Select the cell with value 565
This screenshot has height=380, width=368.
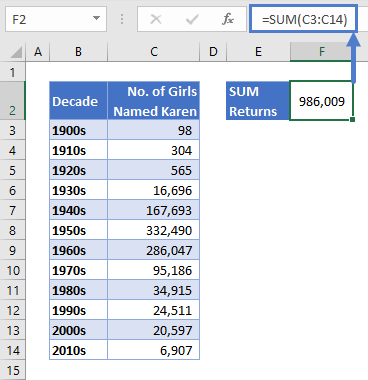pos(154,170)
